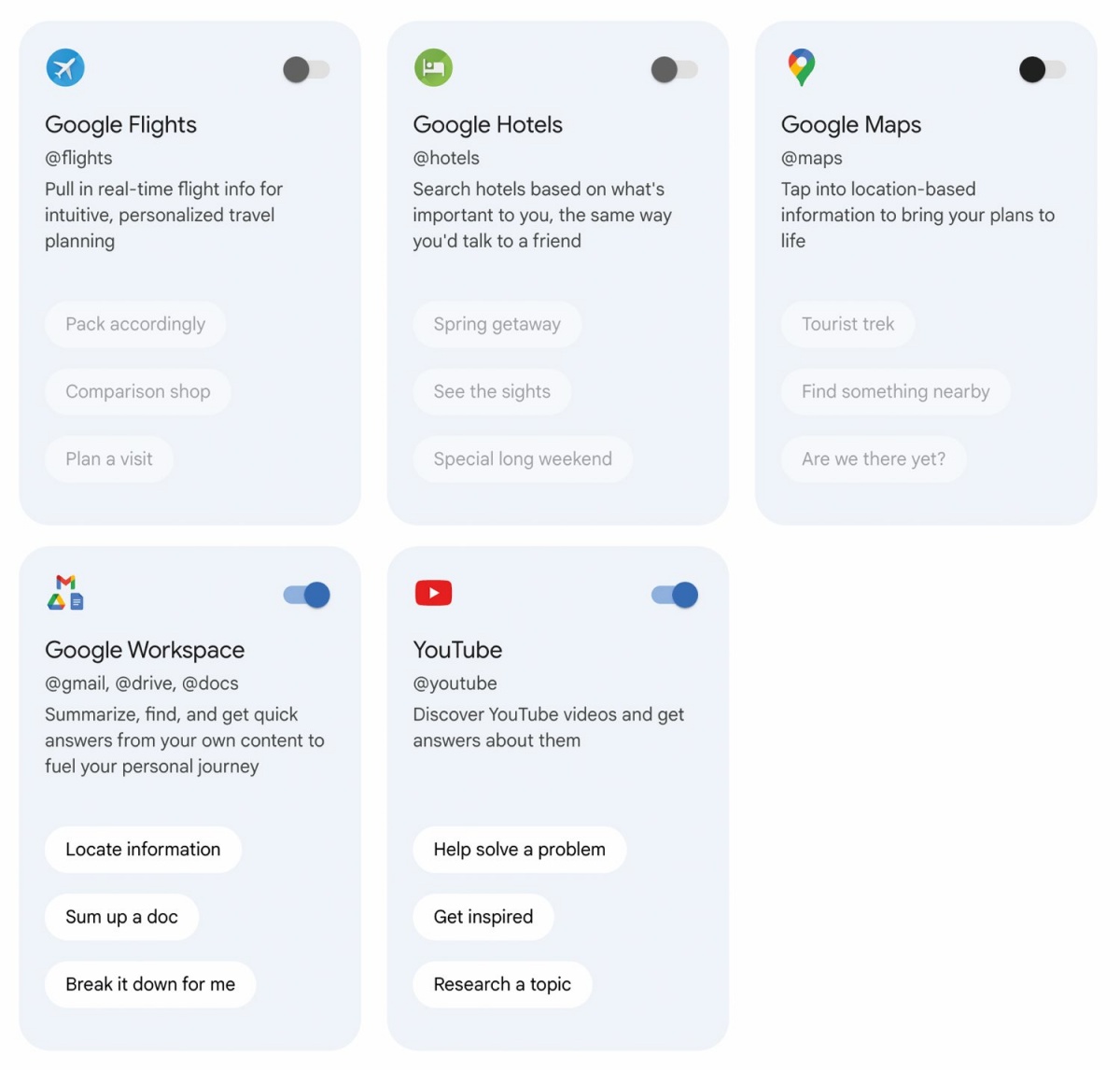Enable the Google Flights toggle
Image resolution: width=1120 pixels, height=1070 pixels.
tap(306, 70)
